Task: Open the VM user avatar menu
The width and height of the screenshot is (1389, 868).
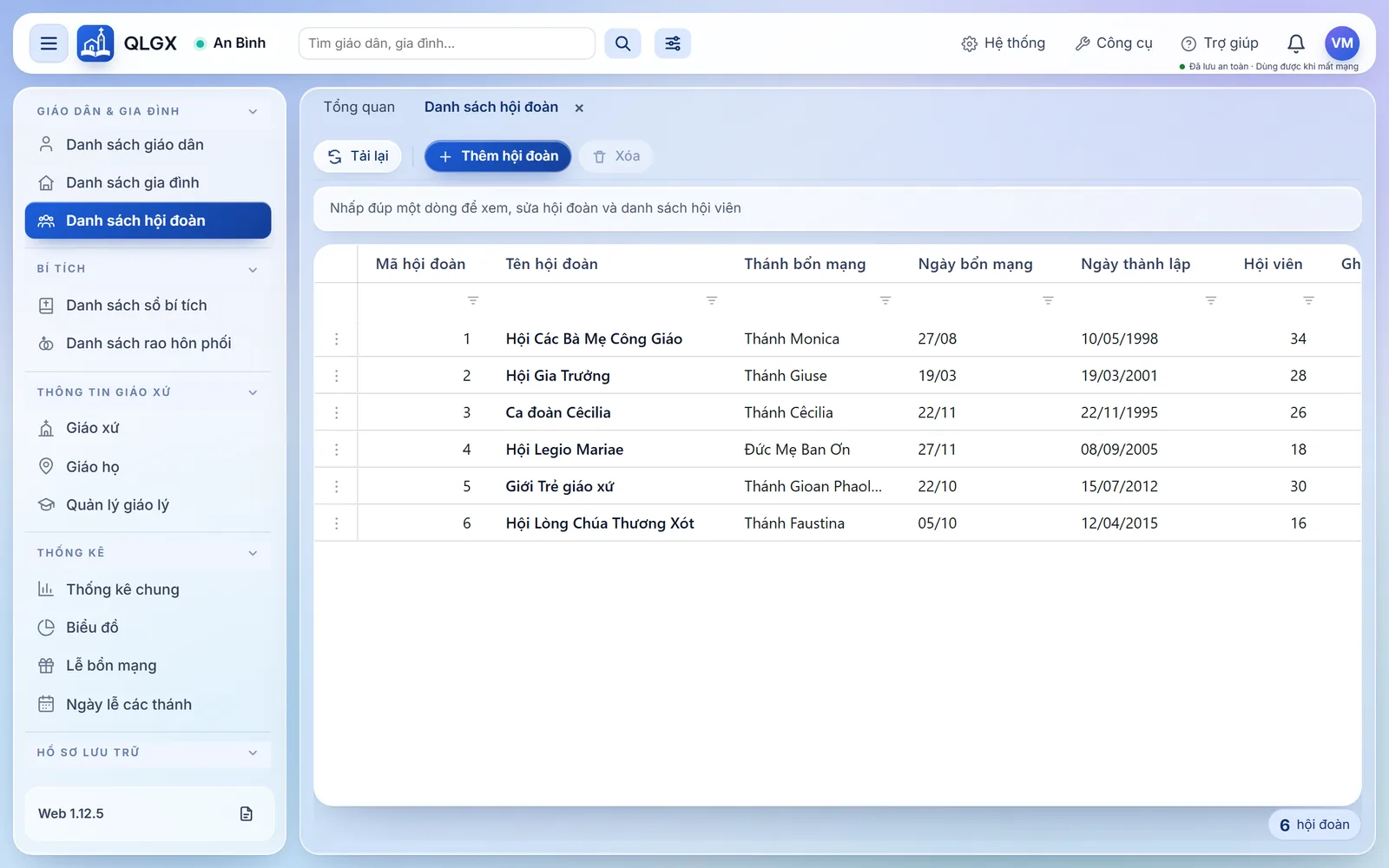Action: (x=1342, y=43)
